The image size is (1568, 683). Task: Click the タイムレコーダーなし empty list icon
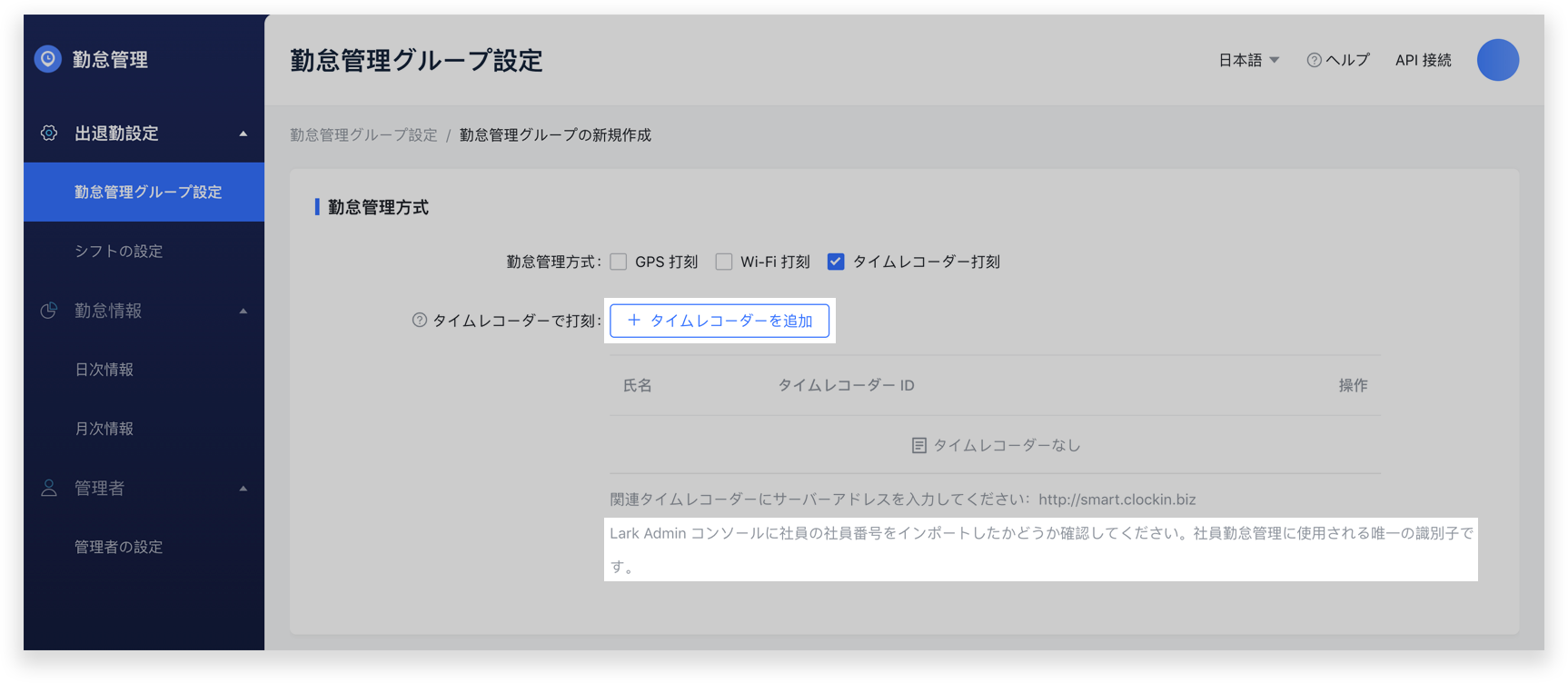point(919,445)
